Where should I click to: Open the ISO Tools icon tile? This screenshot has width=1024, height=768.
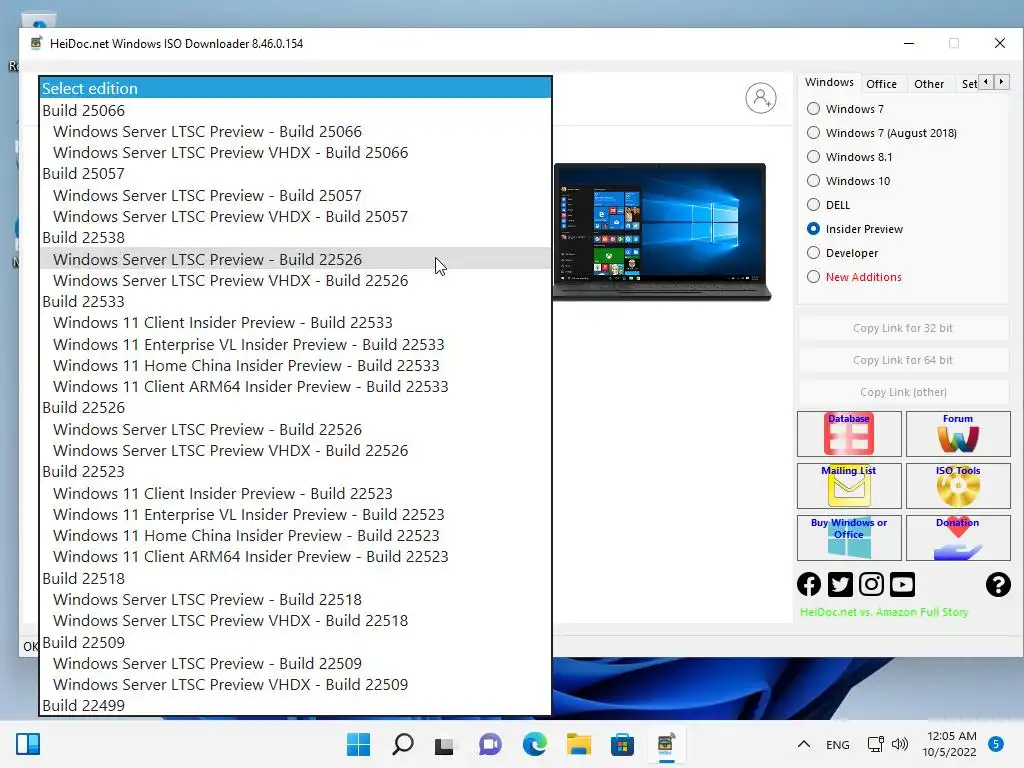point(958,486)
